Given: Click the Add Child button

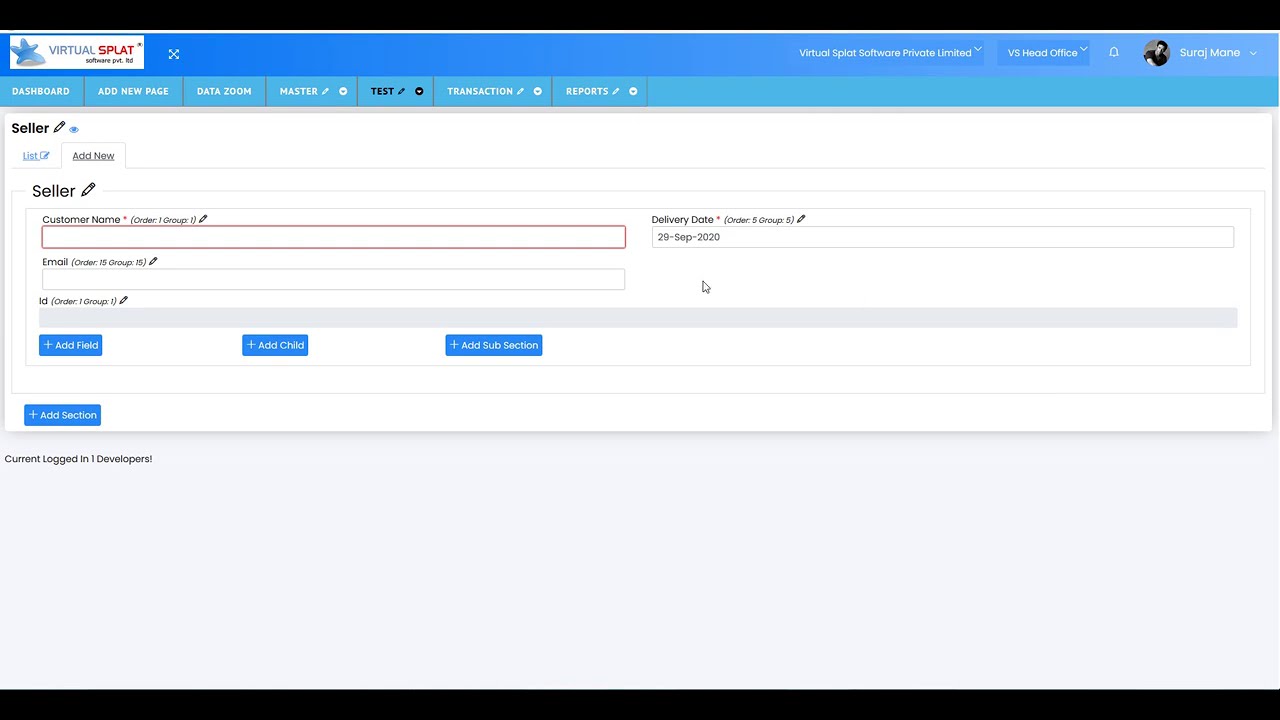Looking at the screenshot, I should [x=275, y=345].
